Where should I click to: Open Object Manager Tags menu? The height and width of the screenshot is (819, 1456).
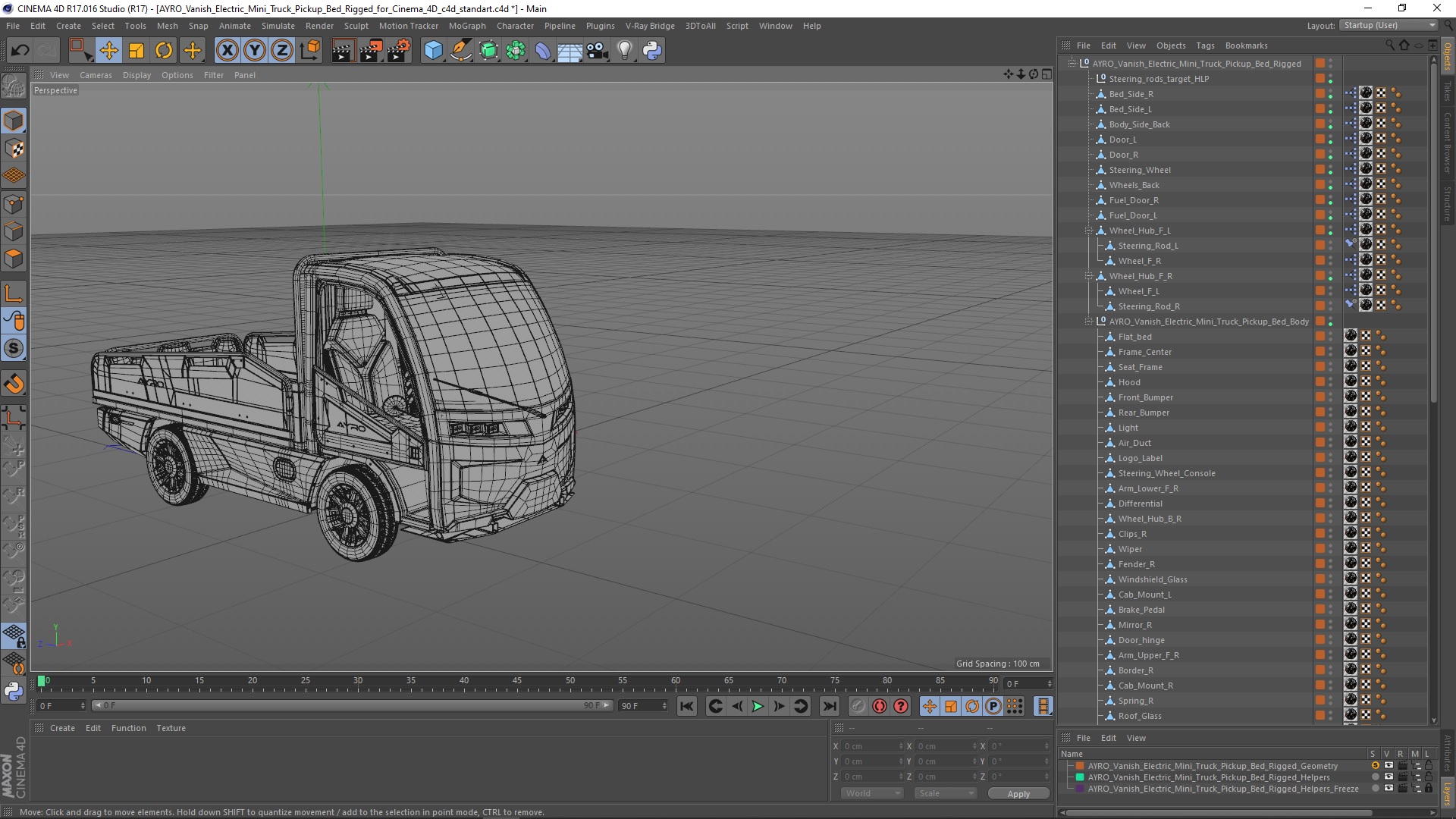click(x=1205, y=45)
